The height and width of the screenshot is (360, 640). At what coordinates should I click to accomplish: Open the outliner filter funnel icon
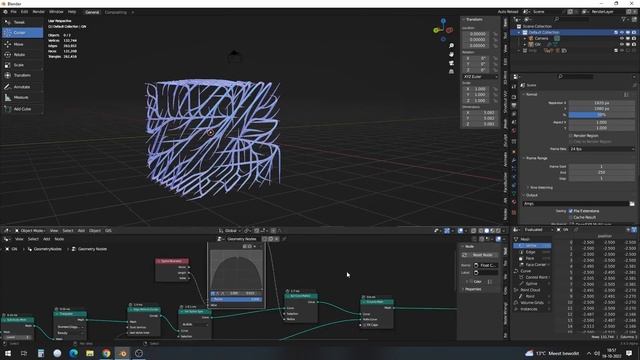(x=624, y=19)
